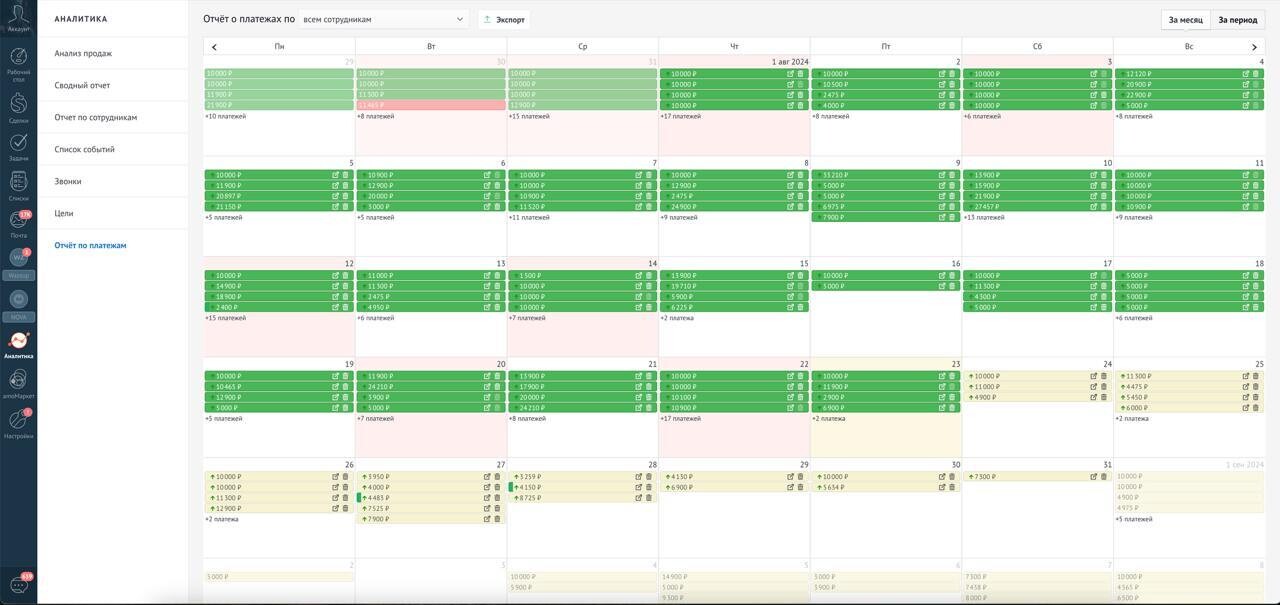The image size is (1280, 605).
Task: Switch to 'За месяц' view
Action: 1186,20
